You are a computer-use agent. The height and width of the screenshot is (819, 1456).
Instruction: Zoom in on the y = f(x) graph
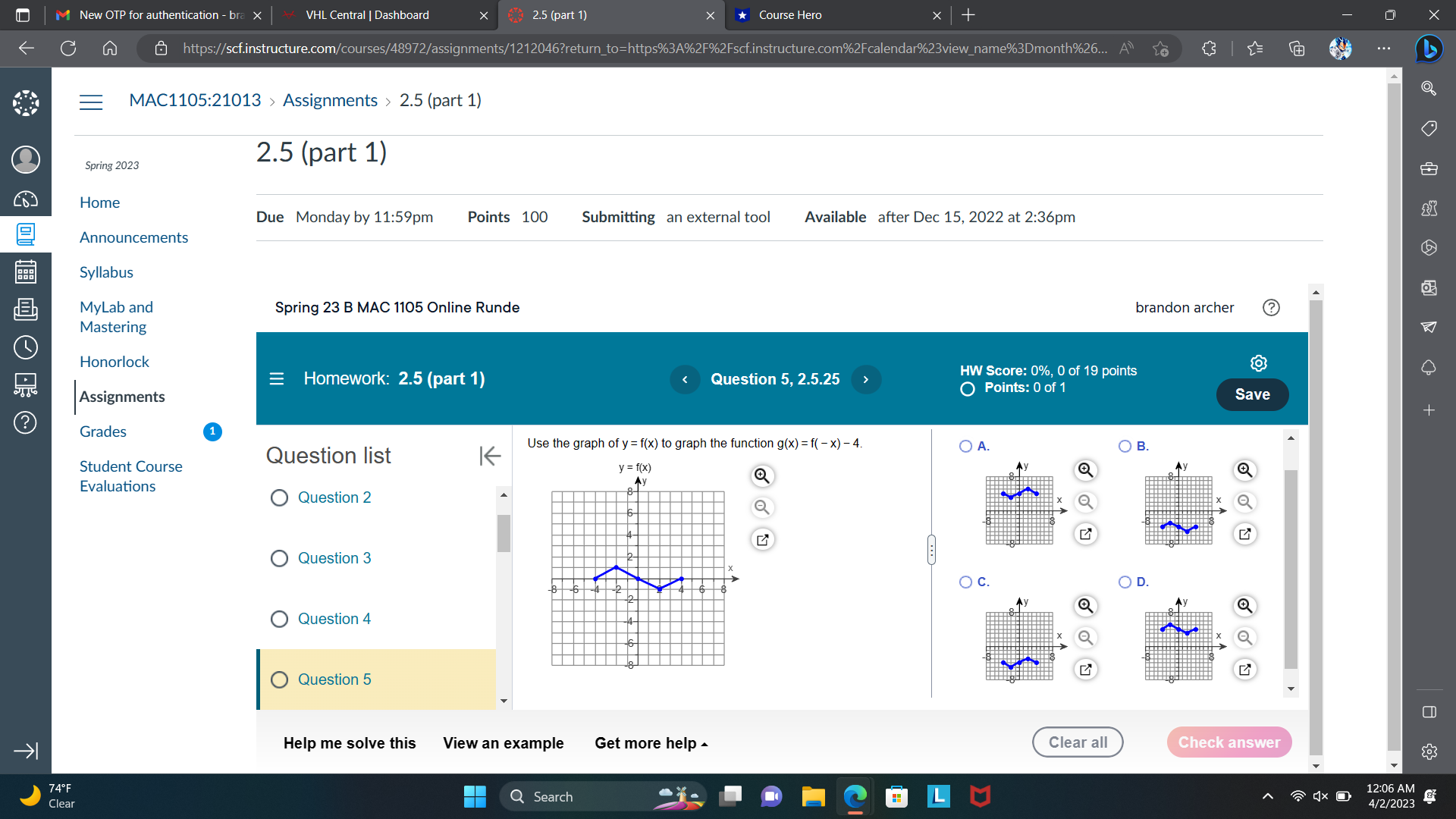tap(761, 475)
